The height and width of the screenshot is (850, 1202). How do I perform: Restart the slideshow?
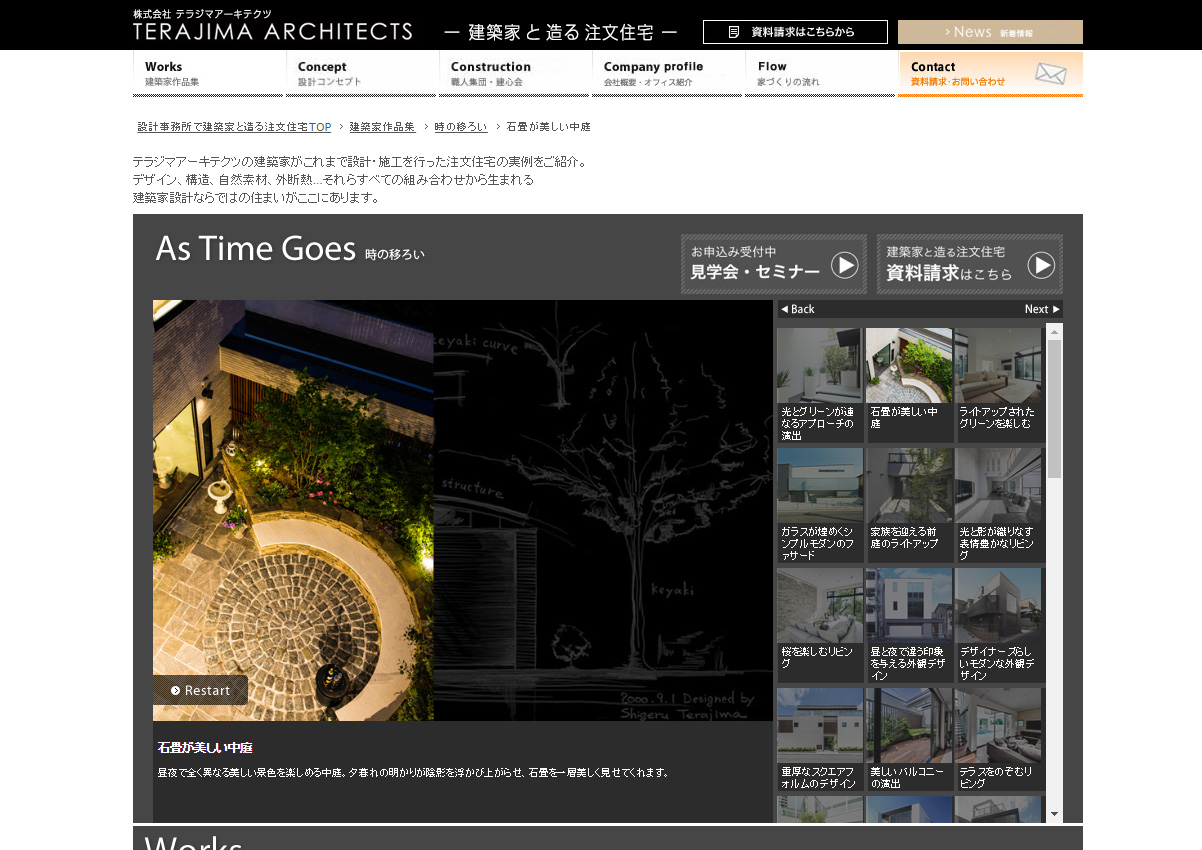click(x=200, y=690)
